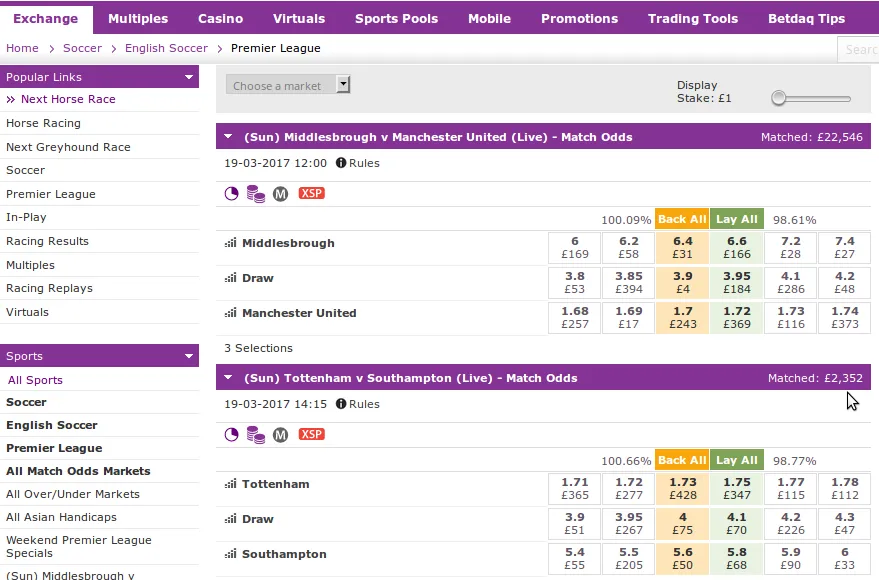879x580 pixels.
Task: Open the Multiples tab
Action: point(138,19)
